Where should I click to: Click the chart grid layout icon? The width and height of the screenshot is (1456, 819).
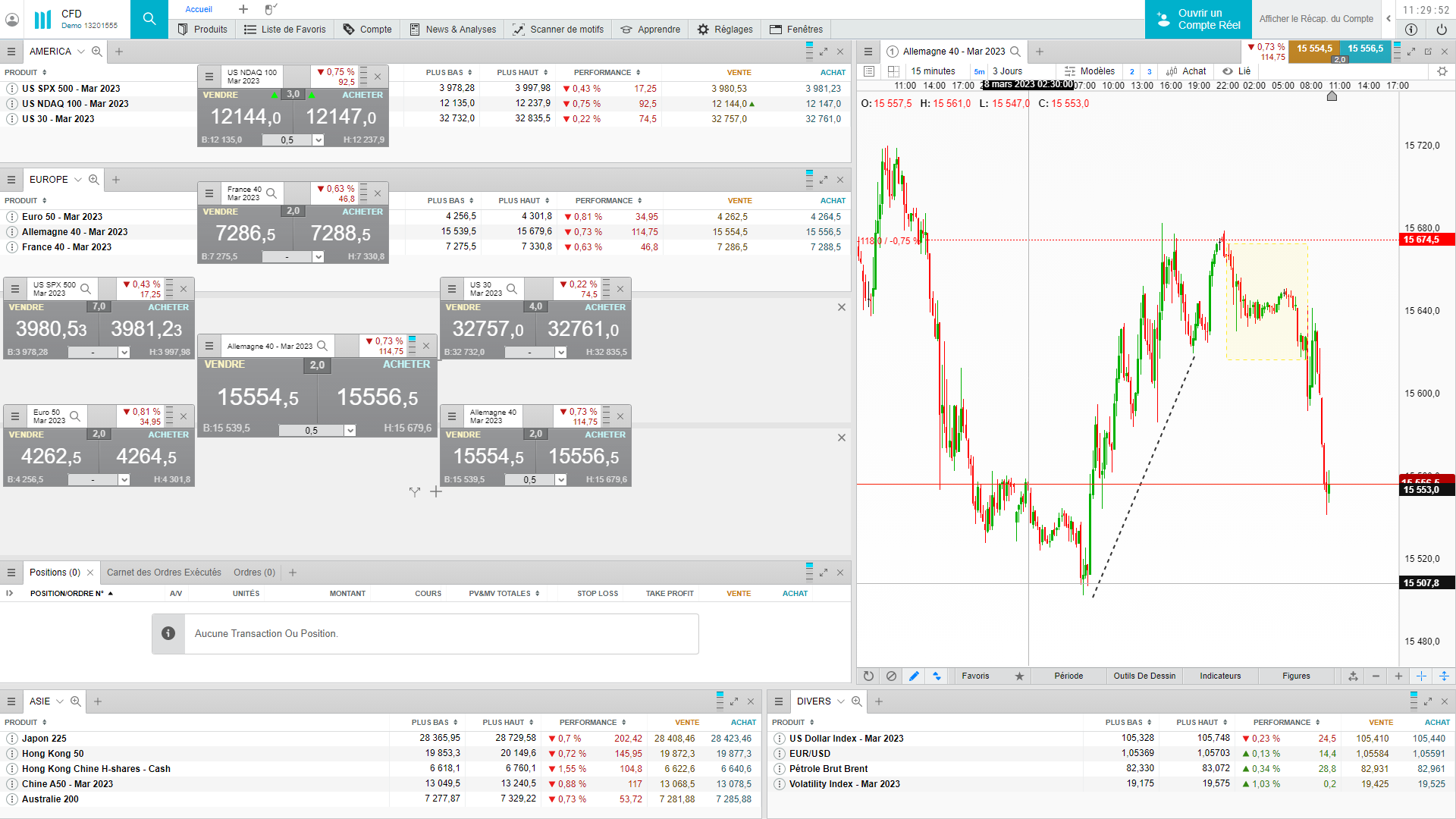(x=893, y=71)
